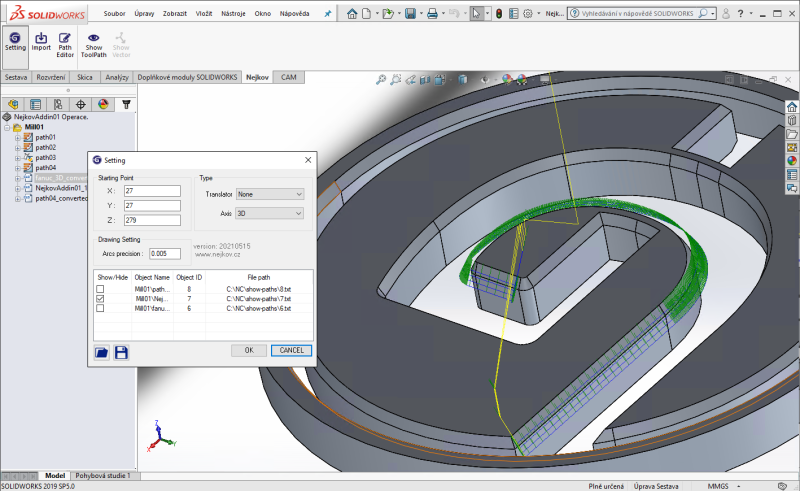The width and height of the screenshot is (800, 491).
Task: Expand the path01 tree node
Action: [17, 137]
